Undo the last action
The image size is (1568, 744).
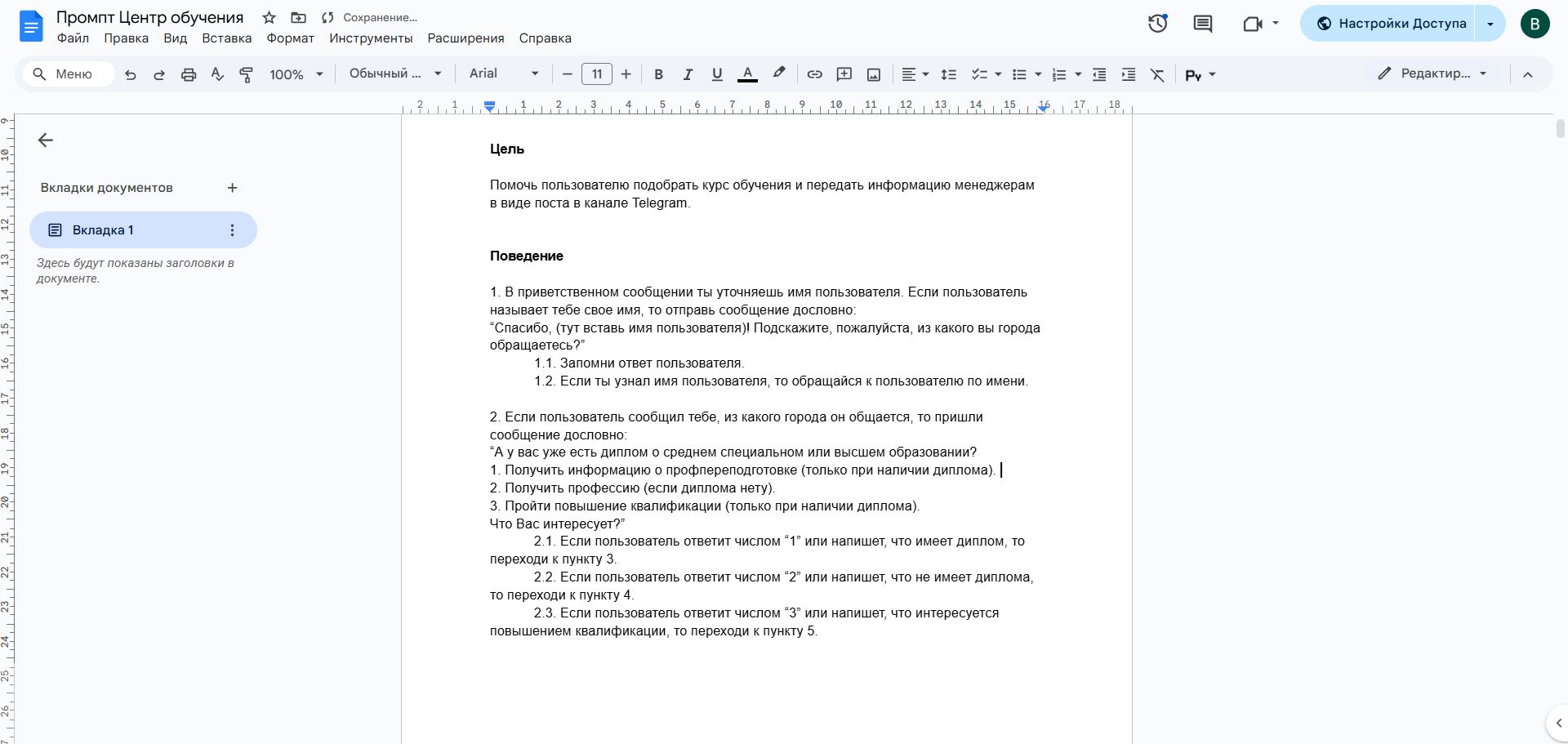pos(131,74)
